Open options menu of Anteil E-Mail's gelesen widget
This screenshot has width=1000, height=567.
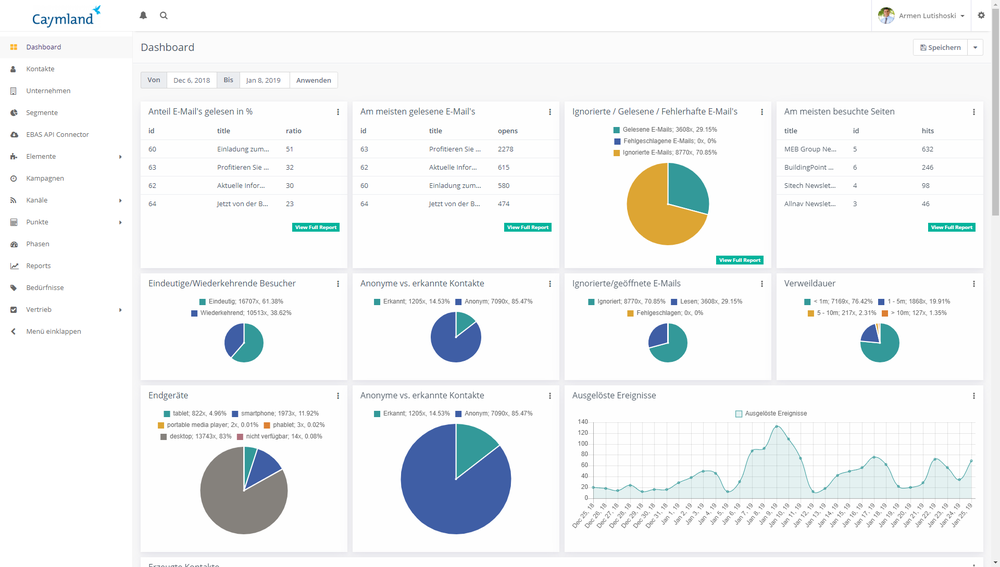(x=338, y=112)
